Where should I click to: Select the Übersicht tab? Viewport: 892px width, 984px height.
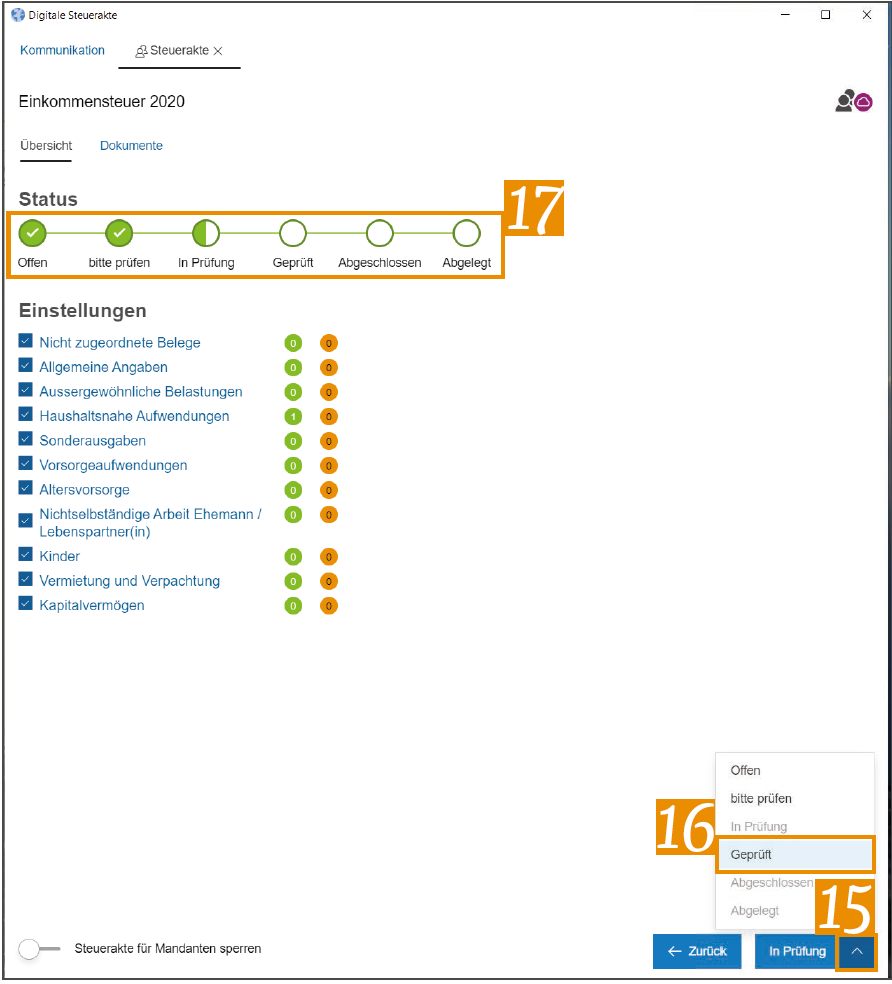point(46,146)
